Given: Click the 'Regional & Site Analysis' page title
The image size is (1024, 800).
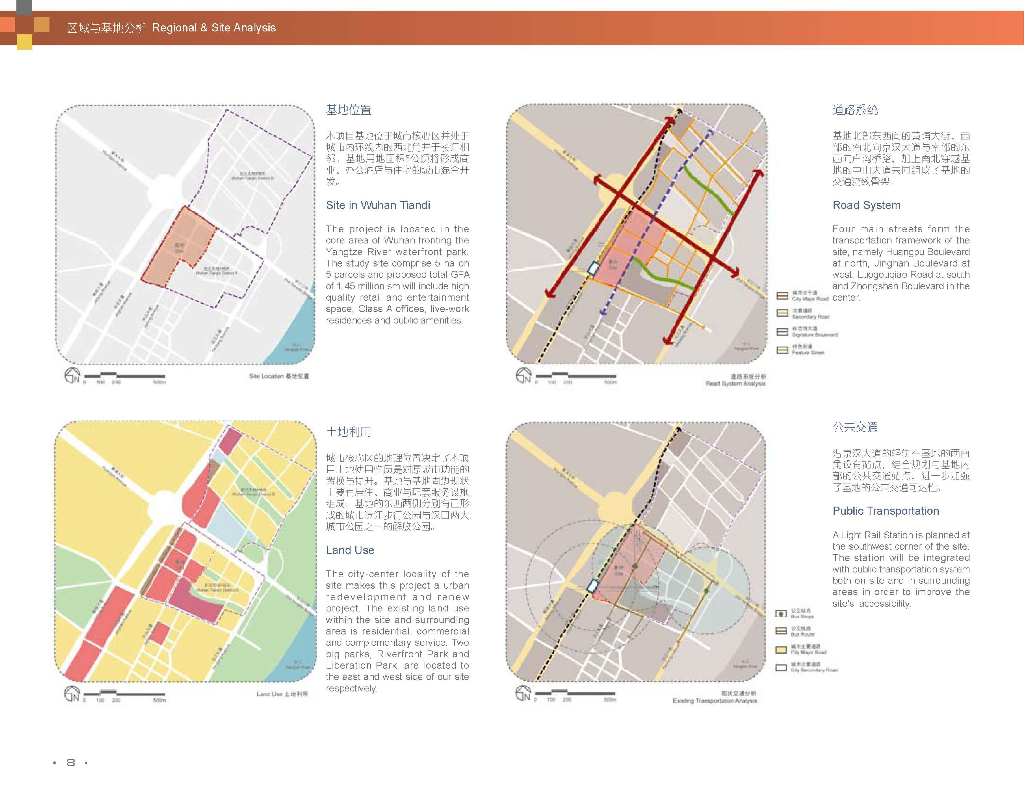Looking at the screenshot, I should tap(214, 28).
